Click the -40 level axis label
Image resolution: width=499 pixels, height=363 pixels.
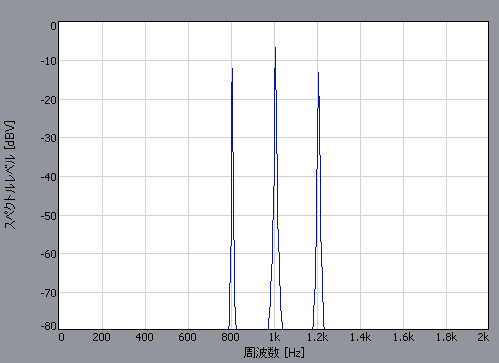coord(49,177)
